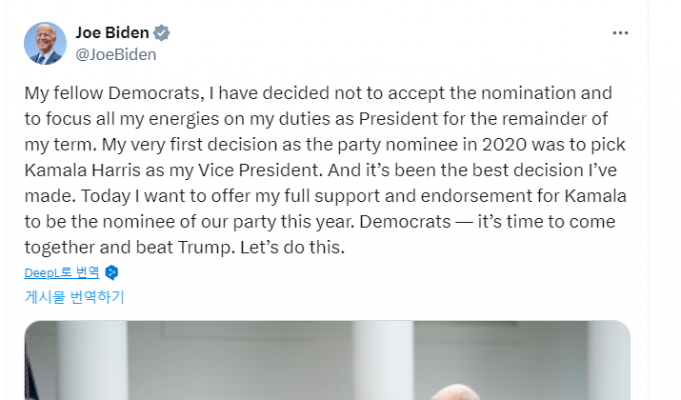Click the DeepL hexagon logo icon
Image resolution: width=681 pixels, height=400 pixels.
(x=112, y=272)
